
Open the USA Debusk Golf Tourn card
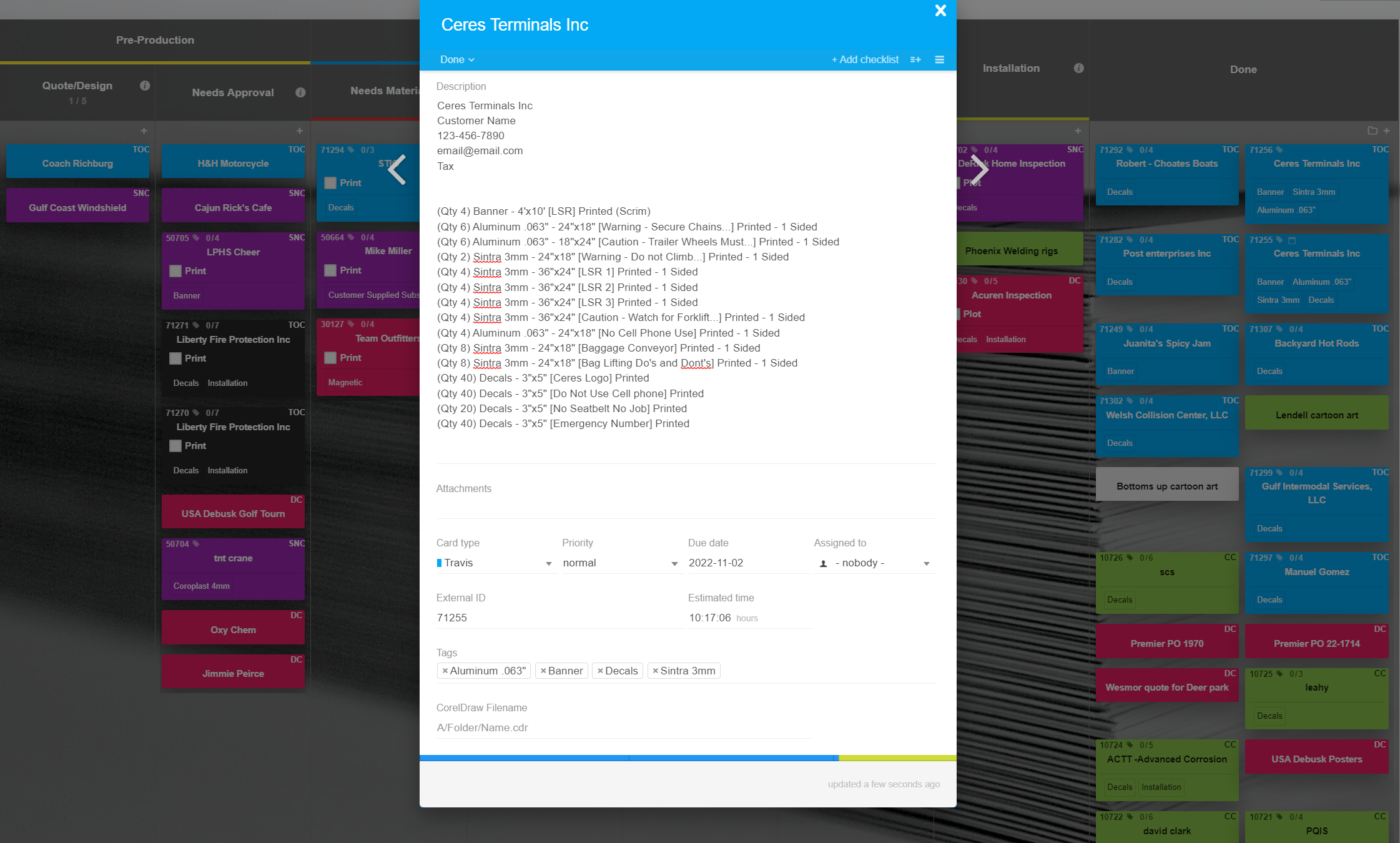pyautogui.click(x=233, y=512)
